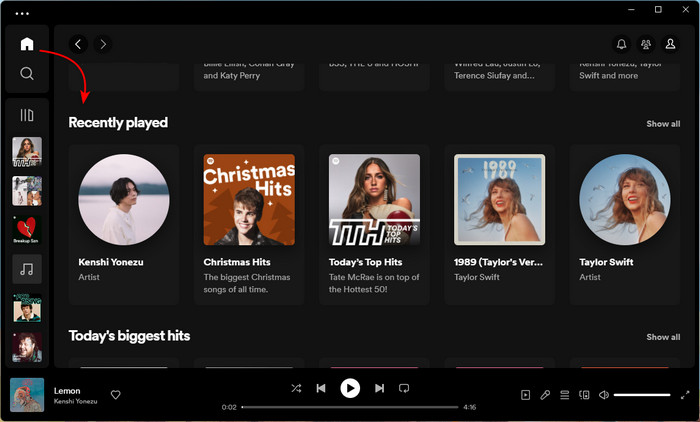
Task: Open the user profile menu
Action: (x=671, y=44)
